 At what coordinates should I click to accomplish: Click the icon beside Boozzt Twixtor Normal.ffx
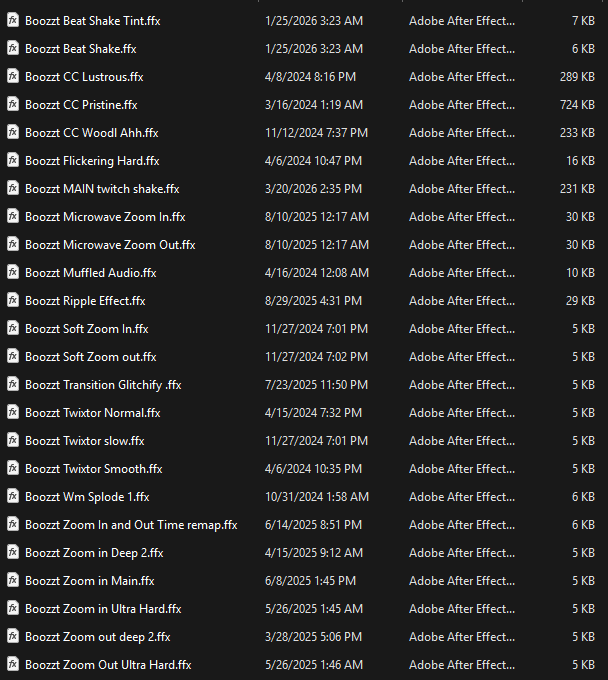coord(13,412)
